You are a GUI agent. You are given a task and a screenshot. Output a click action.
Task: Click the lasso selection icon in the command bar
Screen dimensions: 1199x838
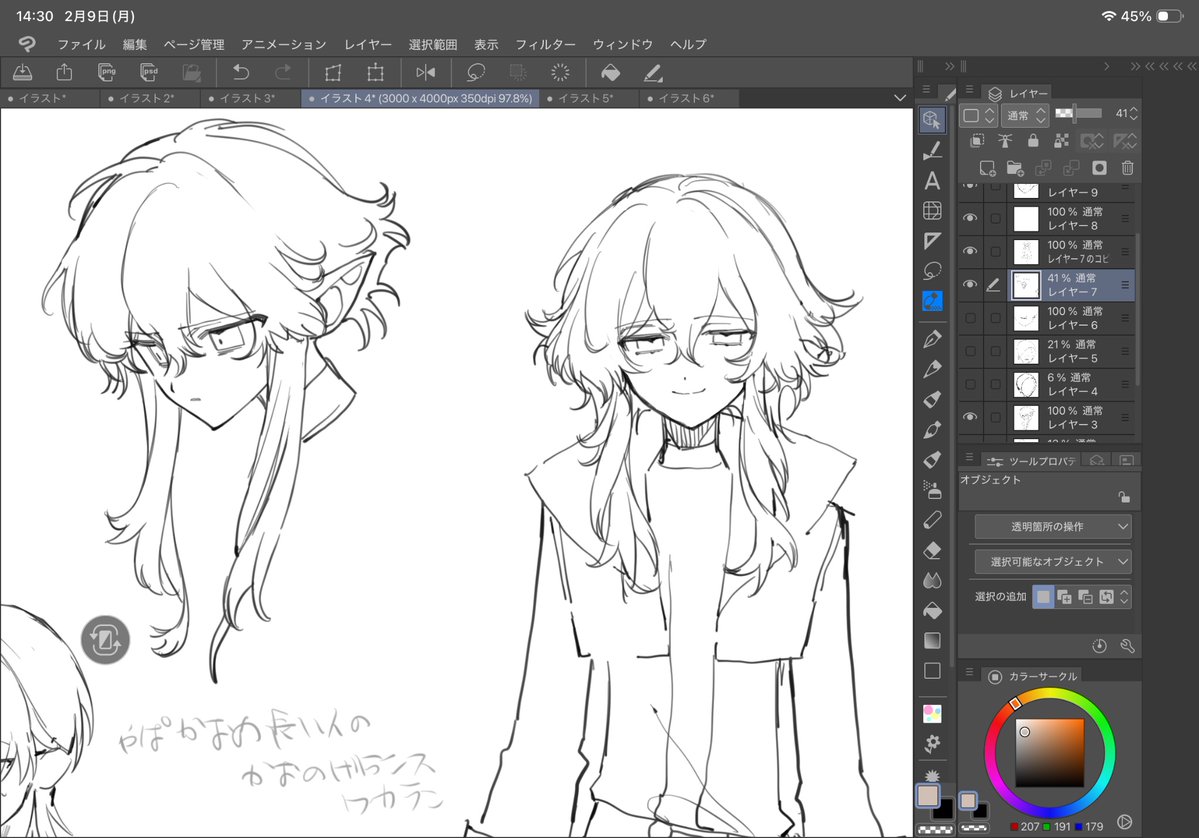point(476,73)
